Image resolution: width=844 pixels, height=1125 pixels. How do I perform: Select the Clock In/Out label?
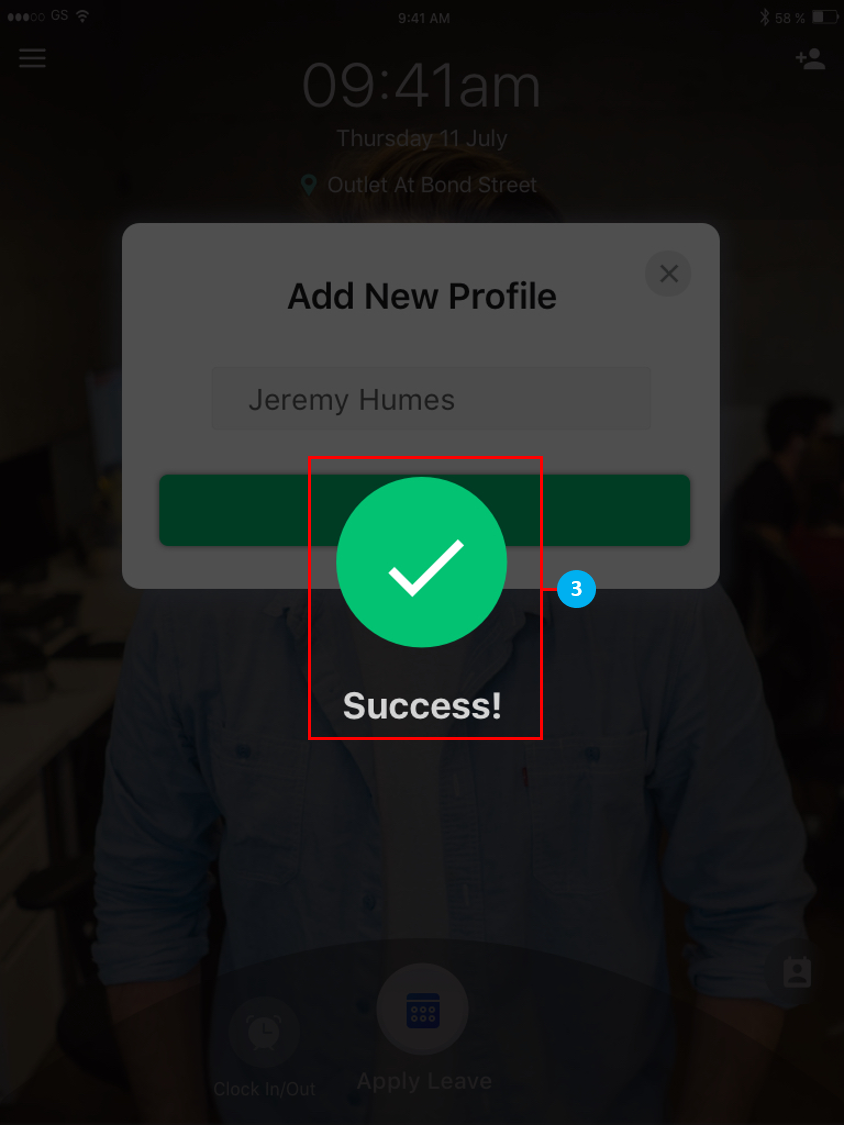(x=264, y=1088)
